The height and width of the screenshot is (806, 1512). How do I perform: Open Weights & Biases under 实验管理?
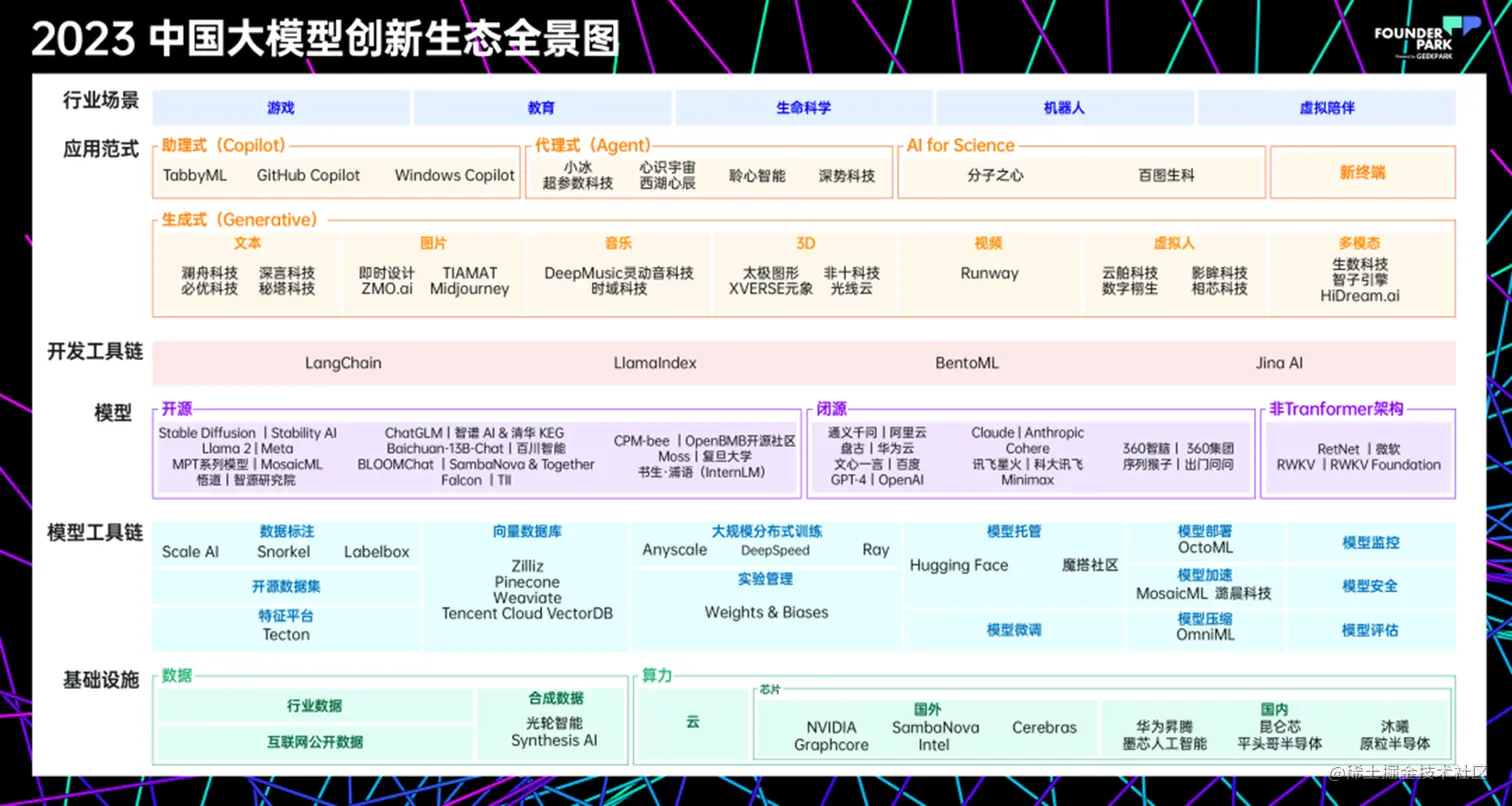(766, 613)
